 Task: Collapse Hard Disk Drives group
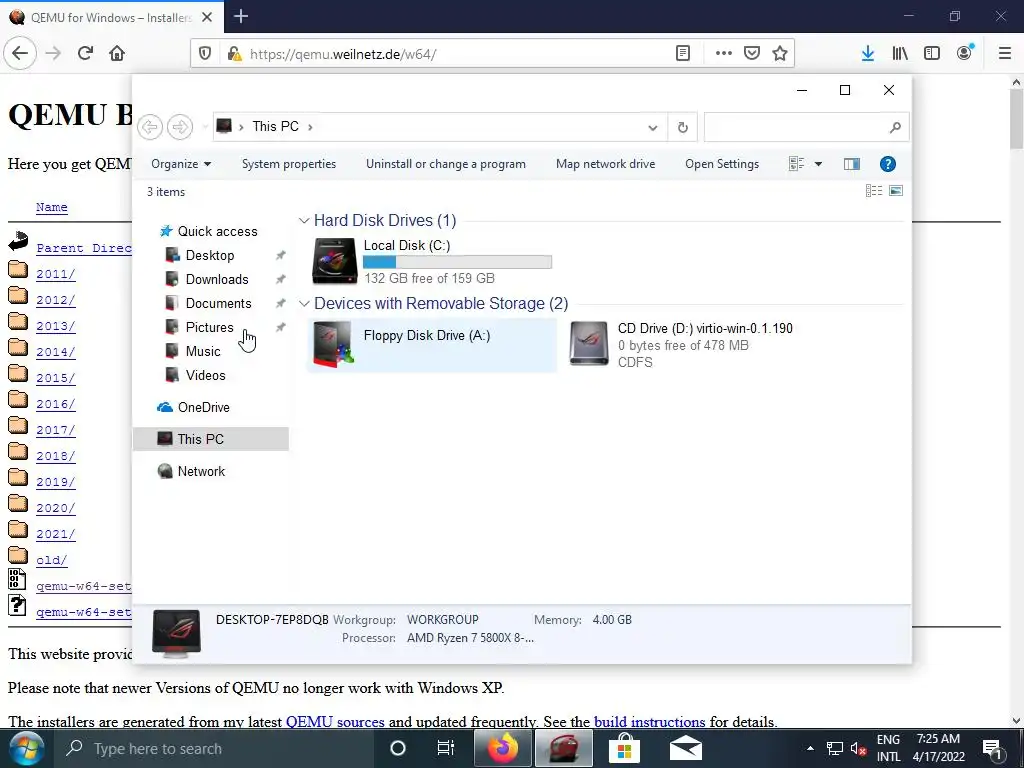pyautogui.click(x=304, y=221)
